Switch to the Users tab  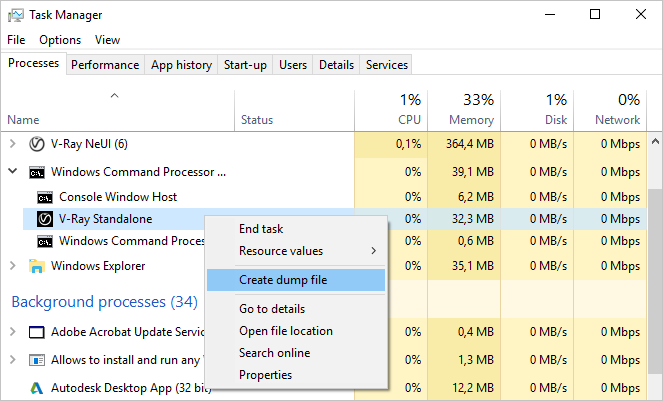pos(293,65)
